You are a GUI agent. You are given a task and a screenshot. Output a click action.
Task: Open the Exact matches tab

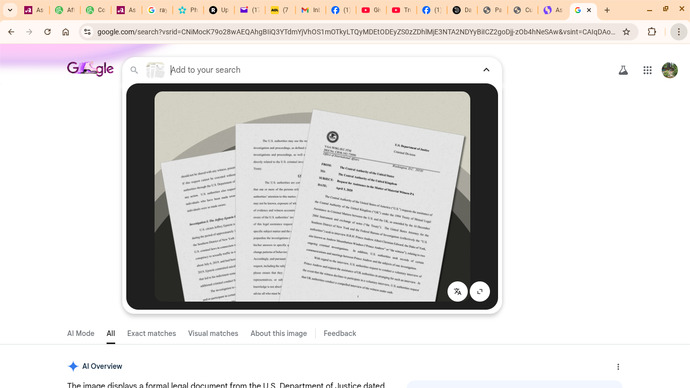(x=151, y=333)
